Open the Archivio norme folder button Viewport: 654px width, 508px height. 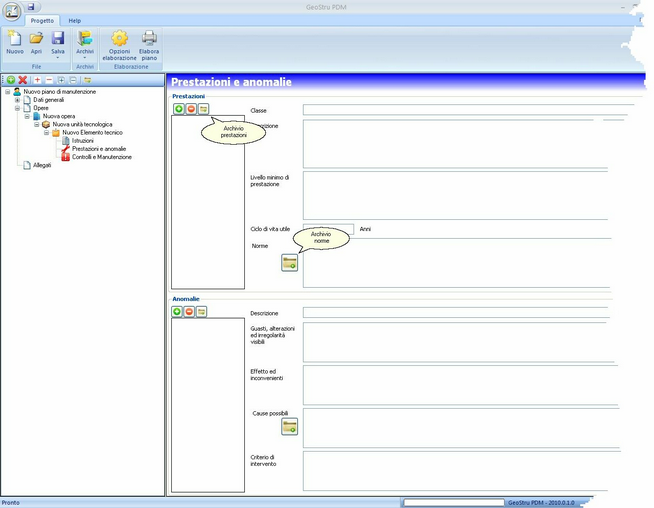pos(289,263)
